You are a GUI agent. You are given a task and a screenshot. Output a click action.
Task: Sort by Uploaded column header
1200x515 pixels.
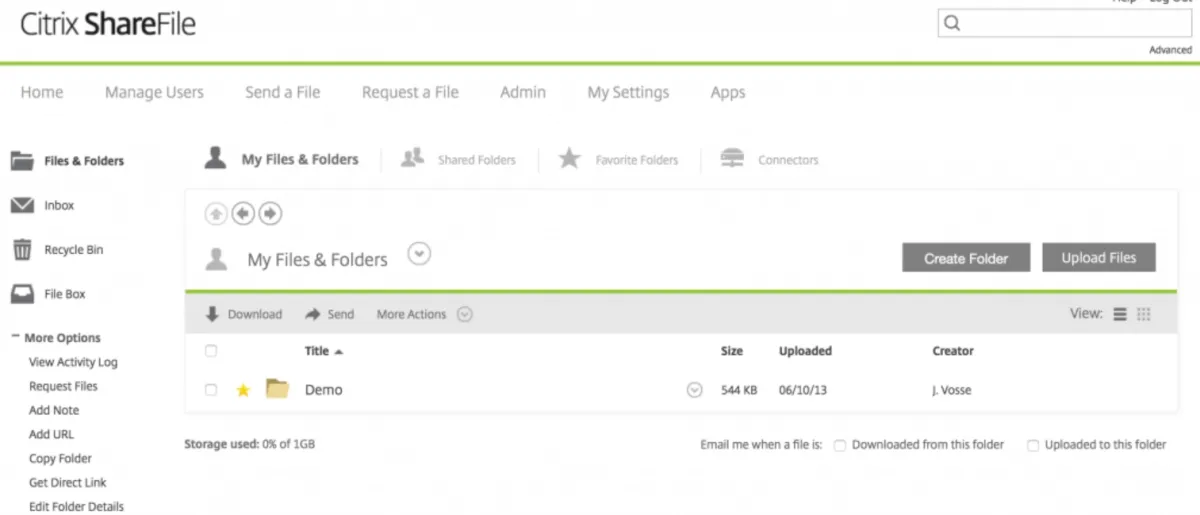pos(805,351)
